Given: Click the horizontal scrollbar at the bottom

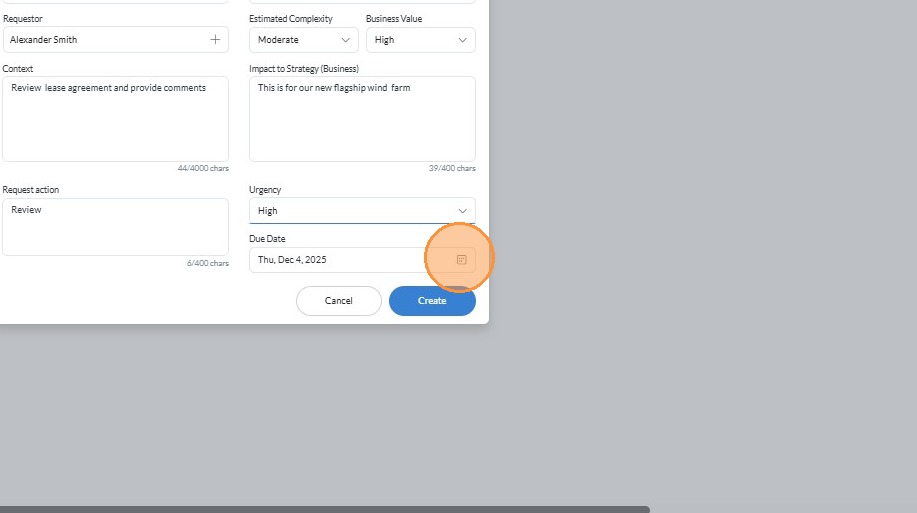Looking at the screenshot, I should (325, 509).
